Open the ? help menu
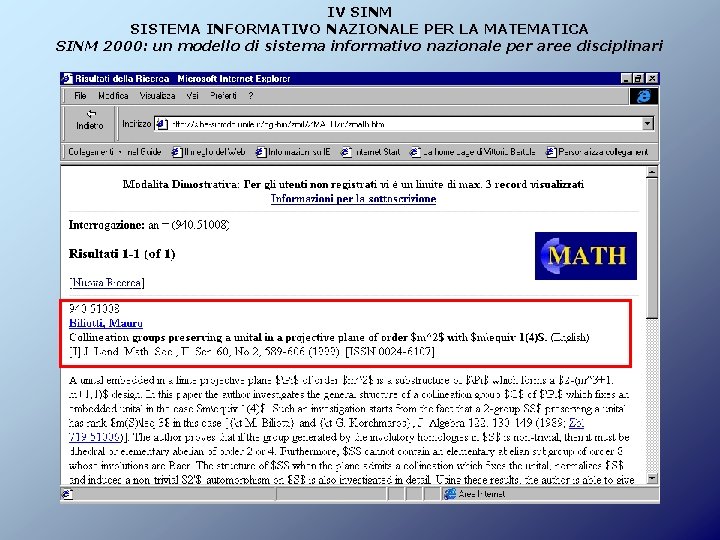The image size is (720, 540). pyautogui.click(x=251, y=96)
